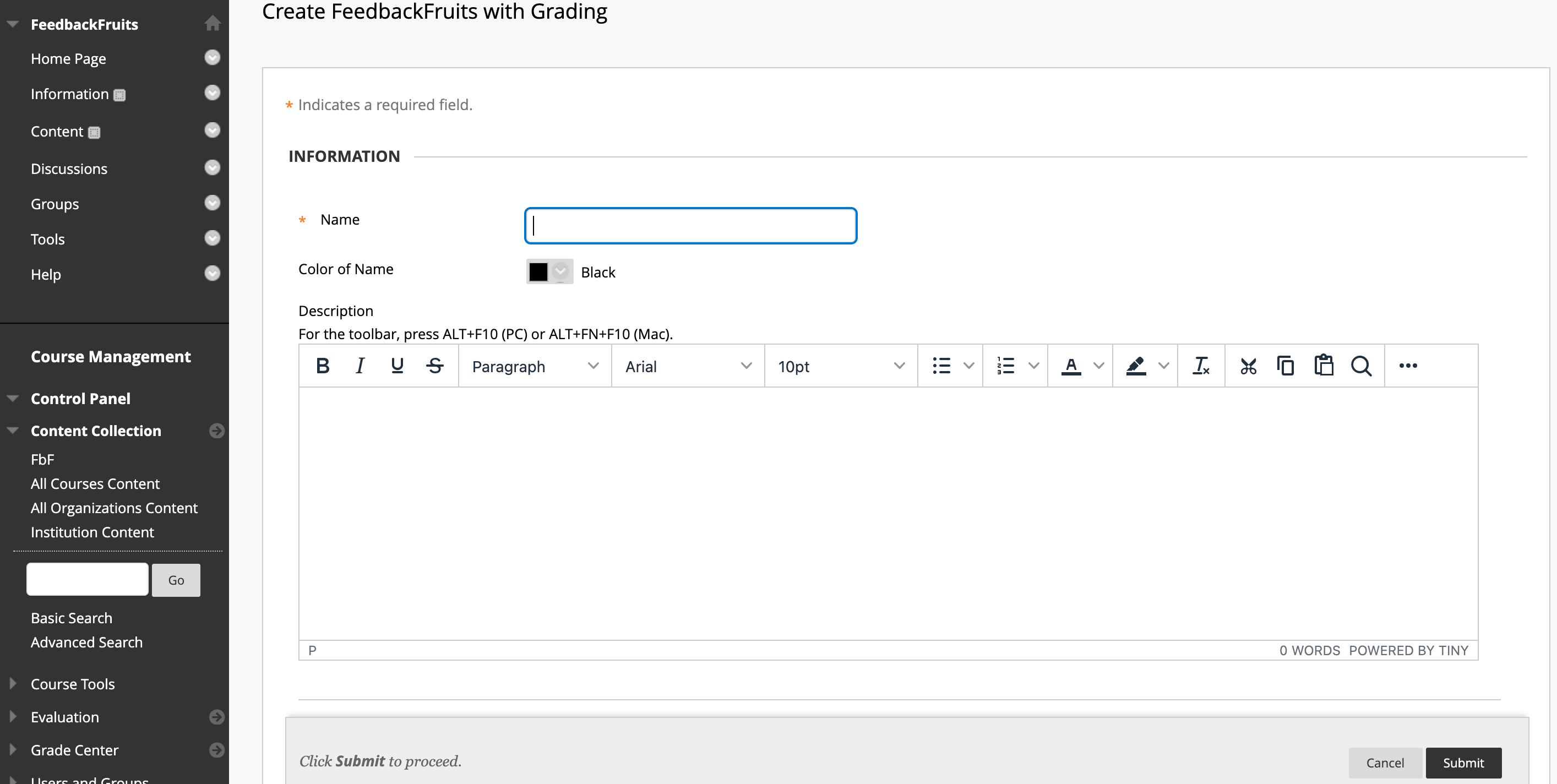1557x784 pixels.
Task: Open Content in course menu
Action: tap(57, 131)
